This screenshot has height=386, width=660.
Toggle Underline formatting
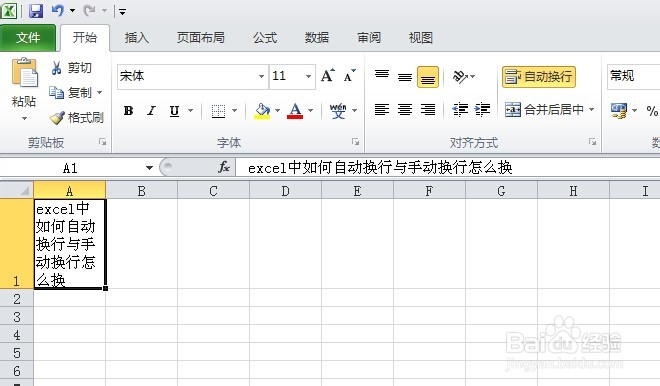174,111
